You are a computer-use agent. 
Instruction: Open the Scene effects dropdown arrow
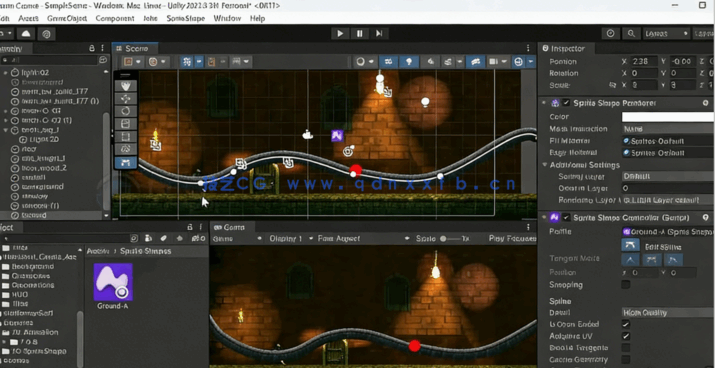click(460, 62)
